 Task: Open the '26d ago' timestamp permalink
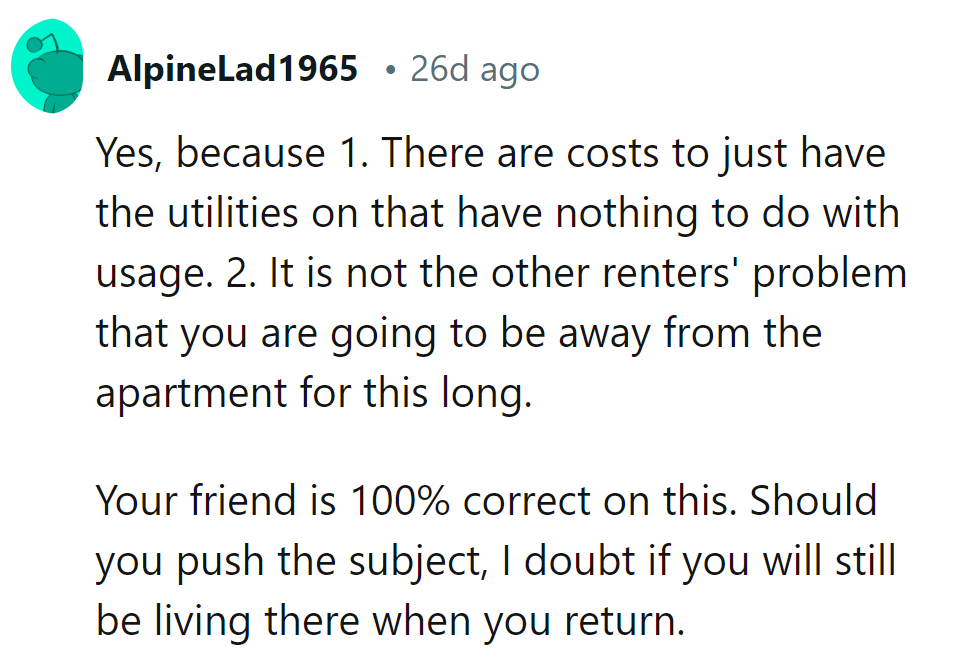click(475, 69)
